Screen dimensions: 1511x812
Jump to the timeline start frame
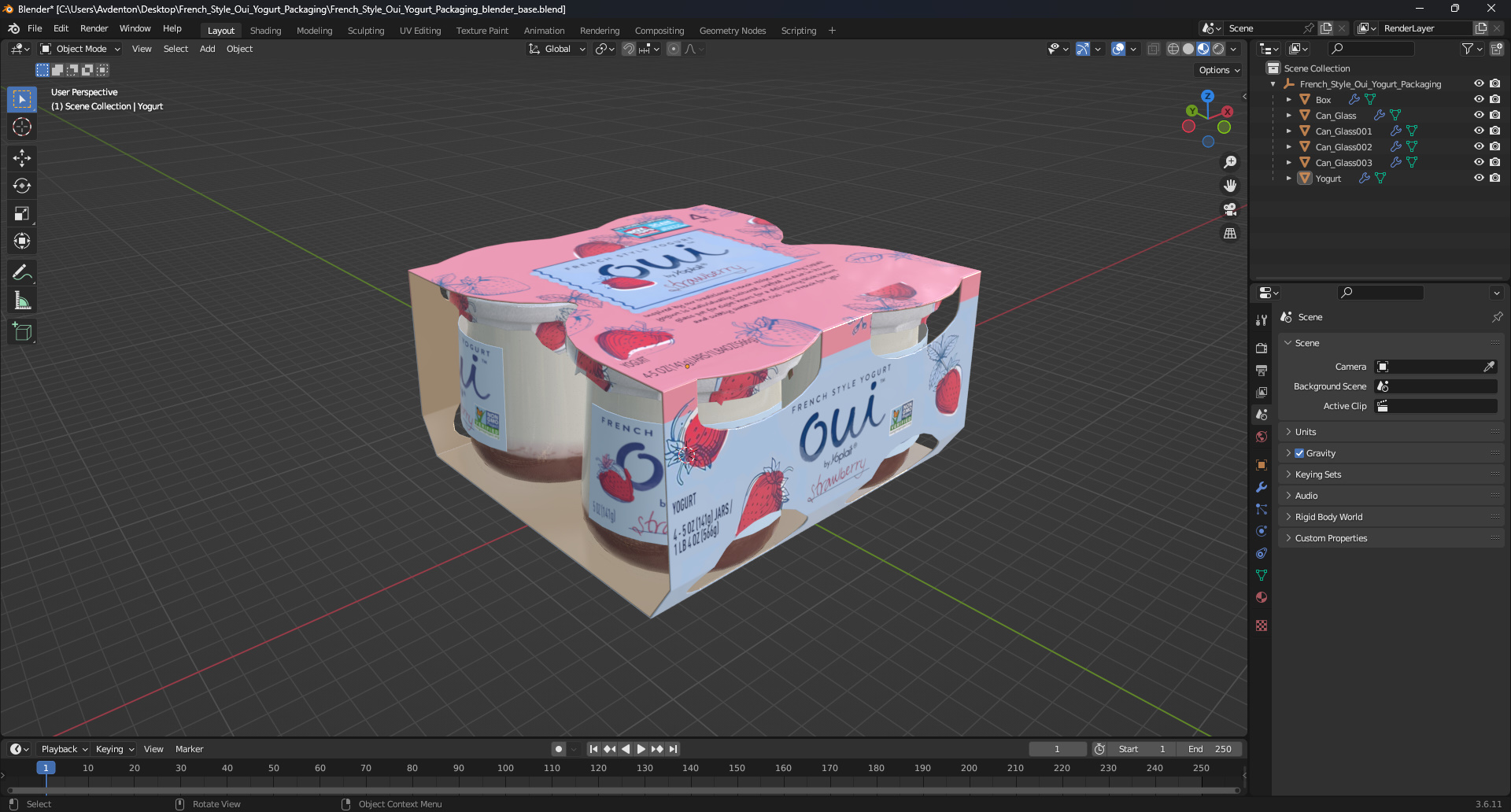click(x=593, y=749)
